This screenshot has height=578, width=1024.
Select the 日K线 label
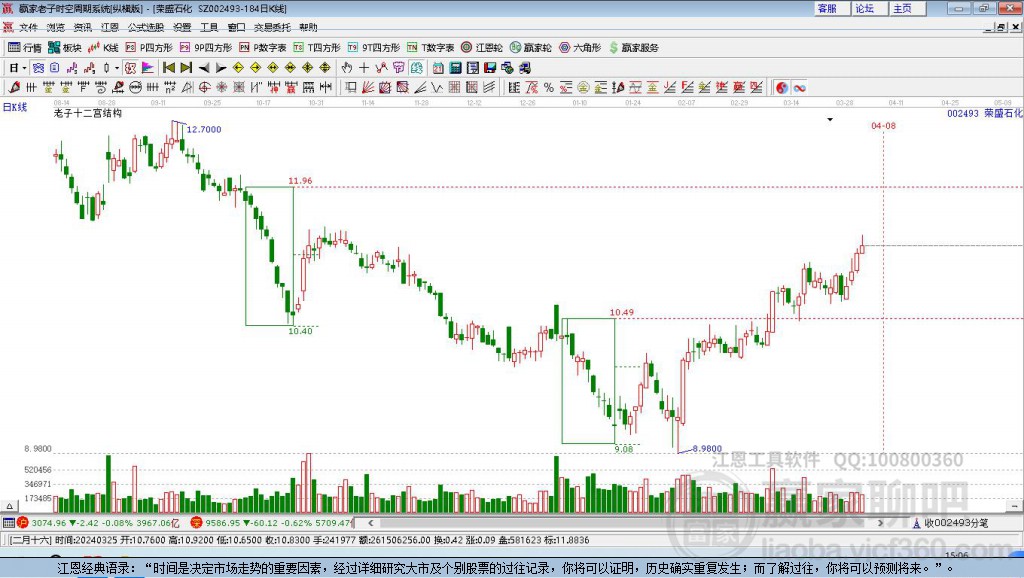coord(15,107)
